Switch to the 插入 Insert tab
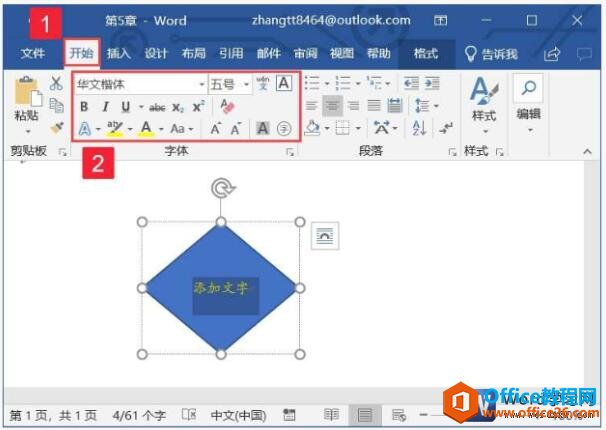The height and width of the screenshot is (430, 606). pyautogui.click(x=119, y=53)
